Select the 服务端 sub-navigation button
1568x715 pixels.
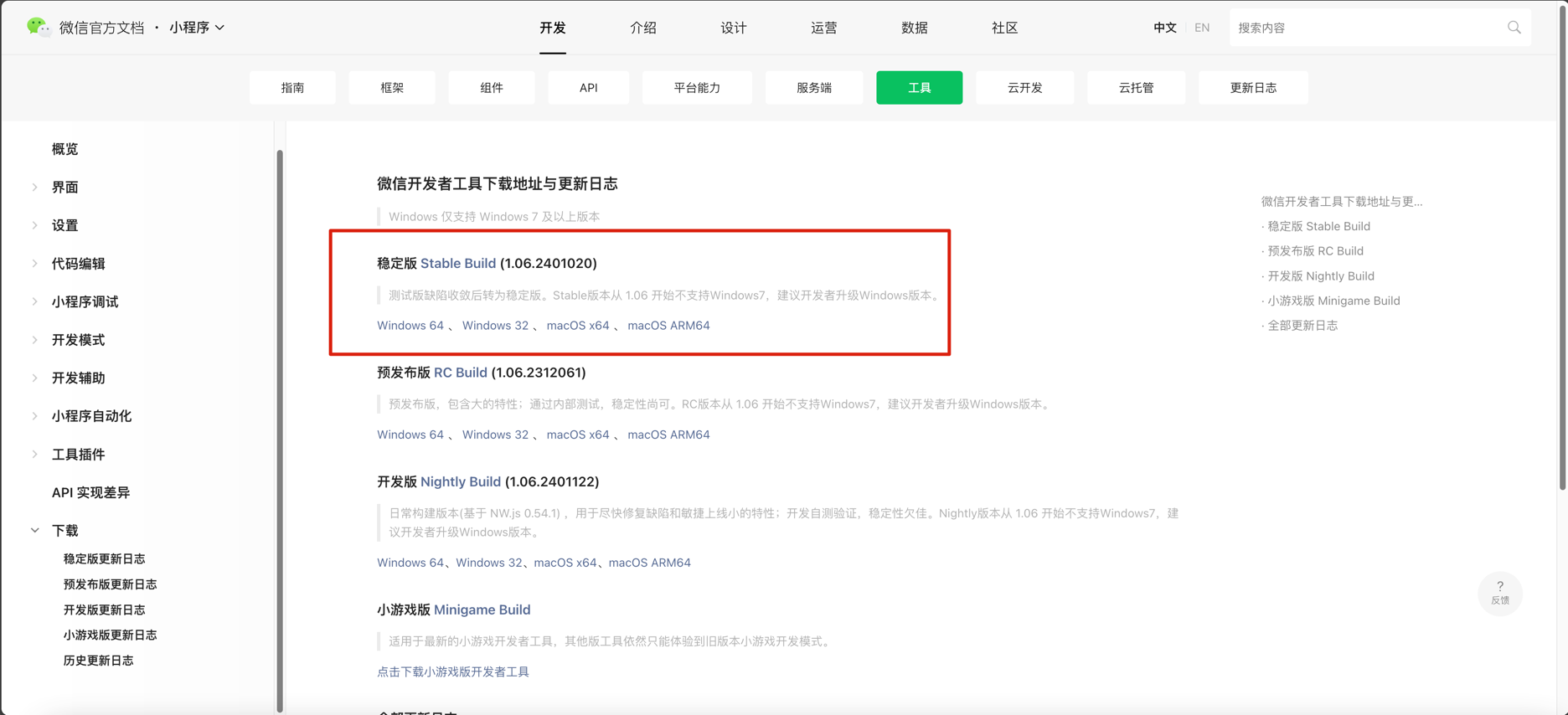(x=814, y=87)
